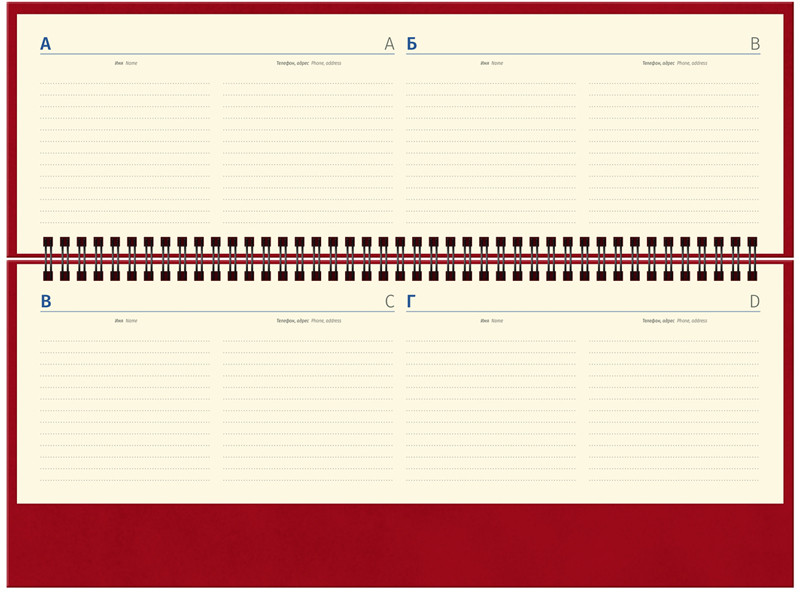Click the Name column header in section Б
The image size is (800, 592).
(x=491, y=63)
